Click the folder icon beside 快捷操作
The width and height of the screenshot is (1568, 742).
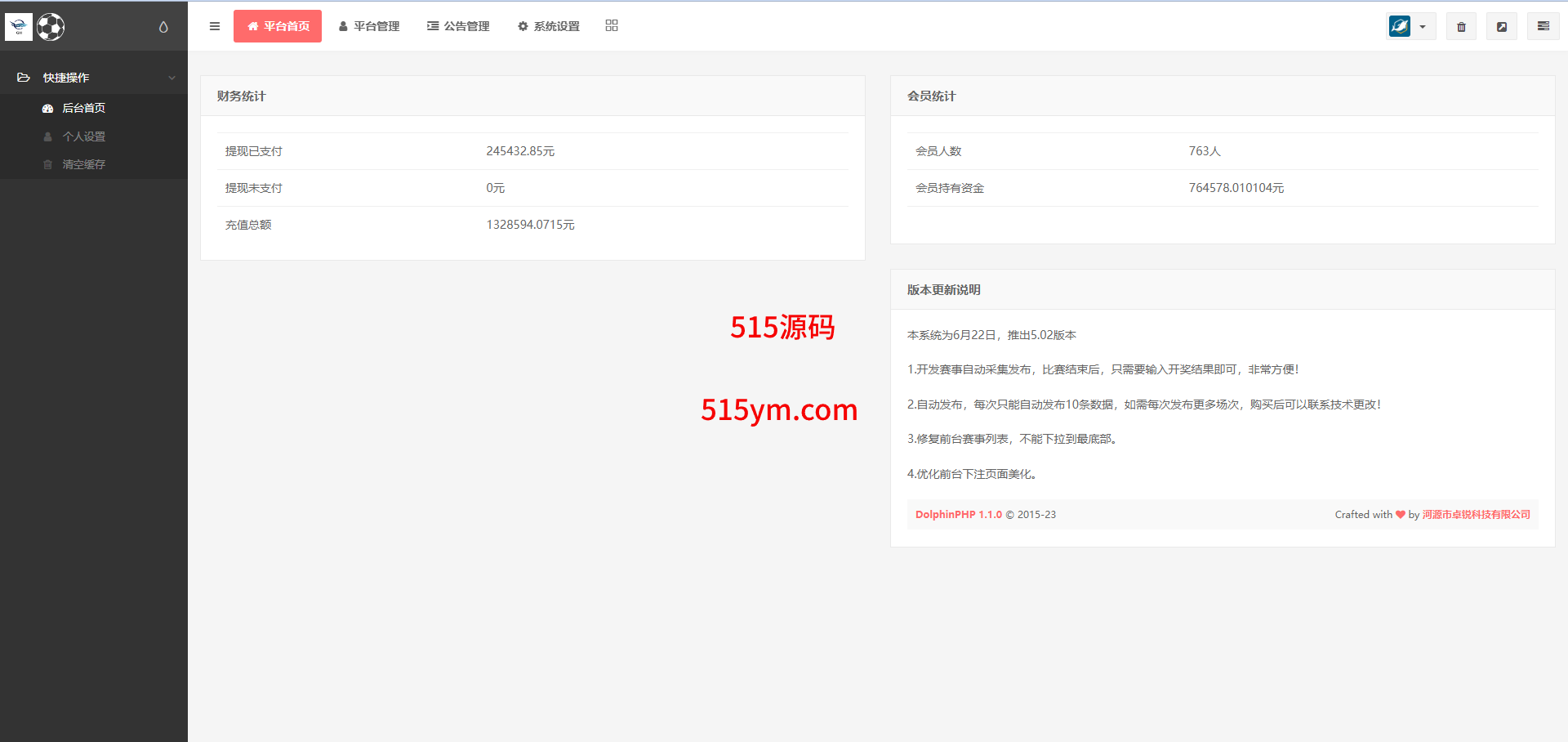24,78
